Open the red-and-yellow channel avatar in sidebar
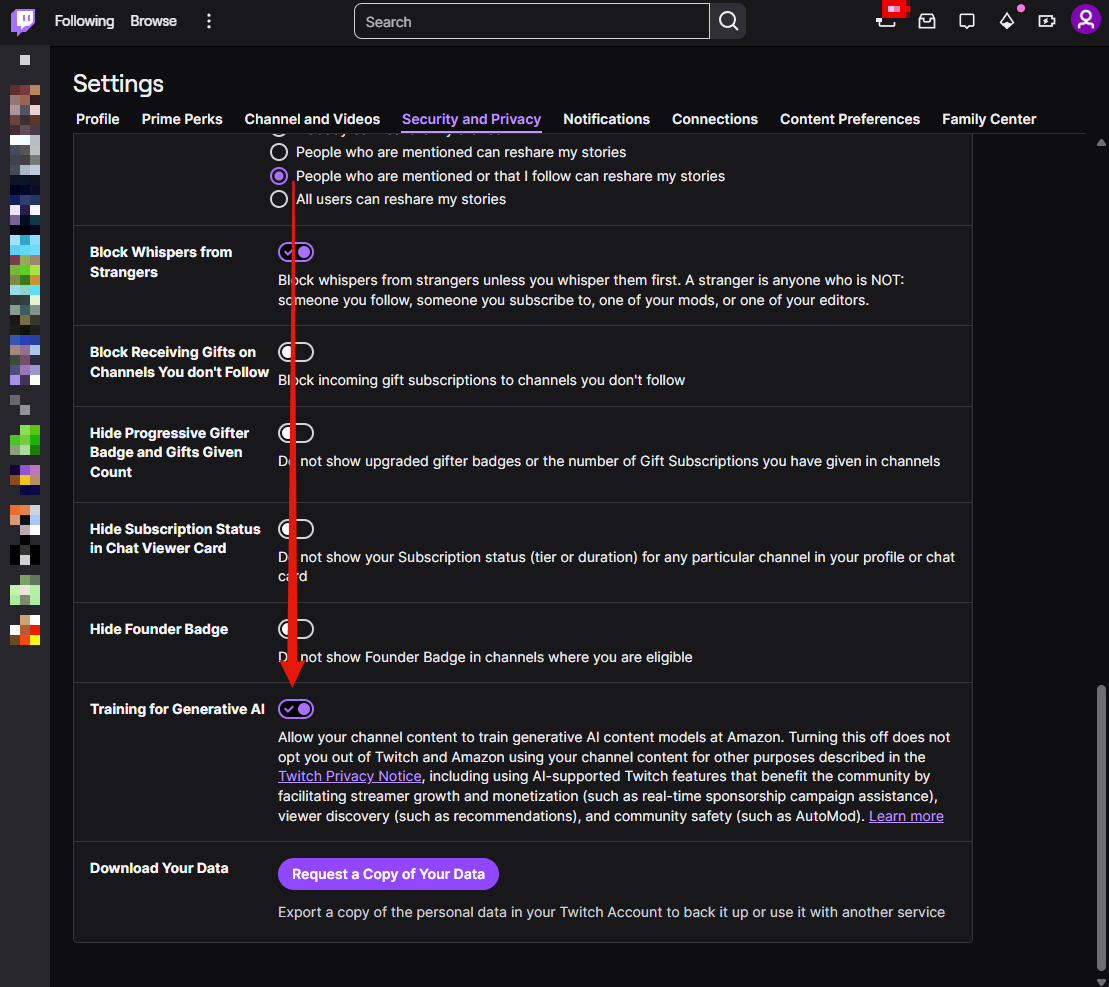 [x=25, y=630]
